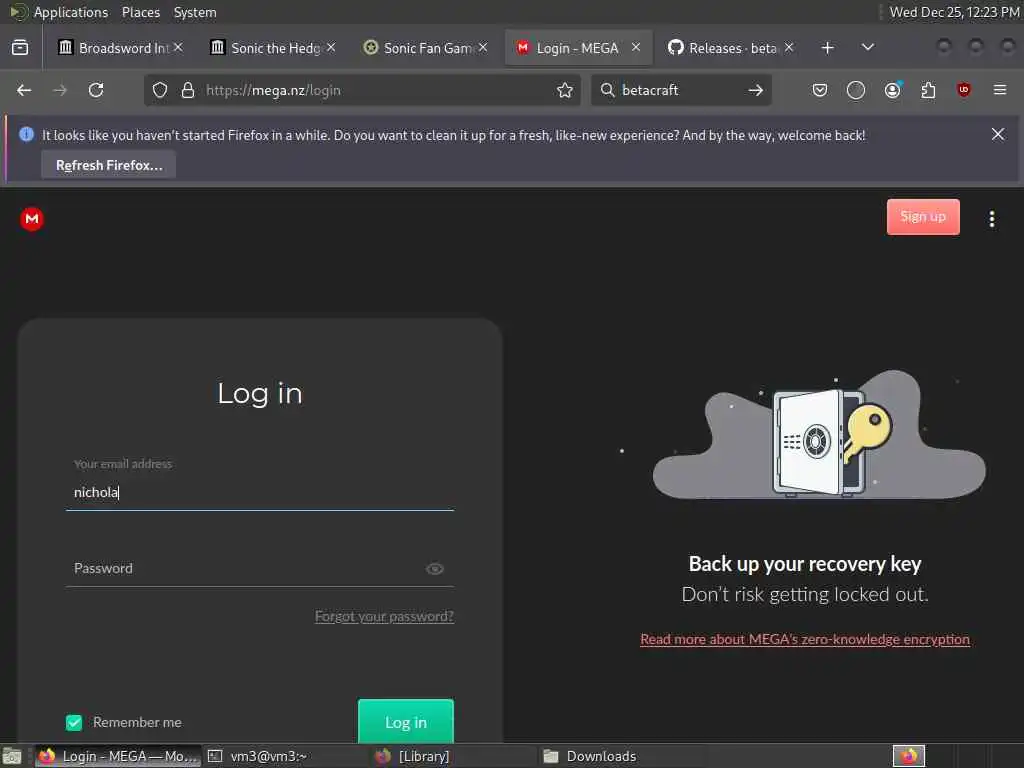Open the Applications menu

pos(71,12)
